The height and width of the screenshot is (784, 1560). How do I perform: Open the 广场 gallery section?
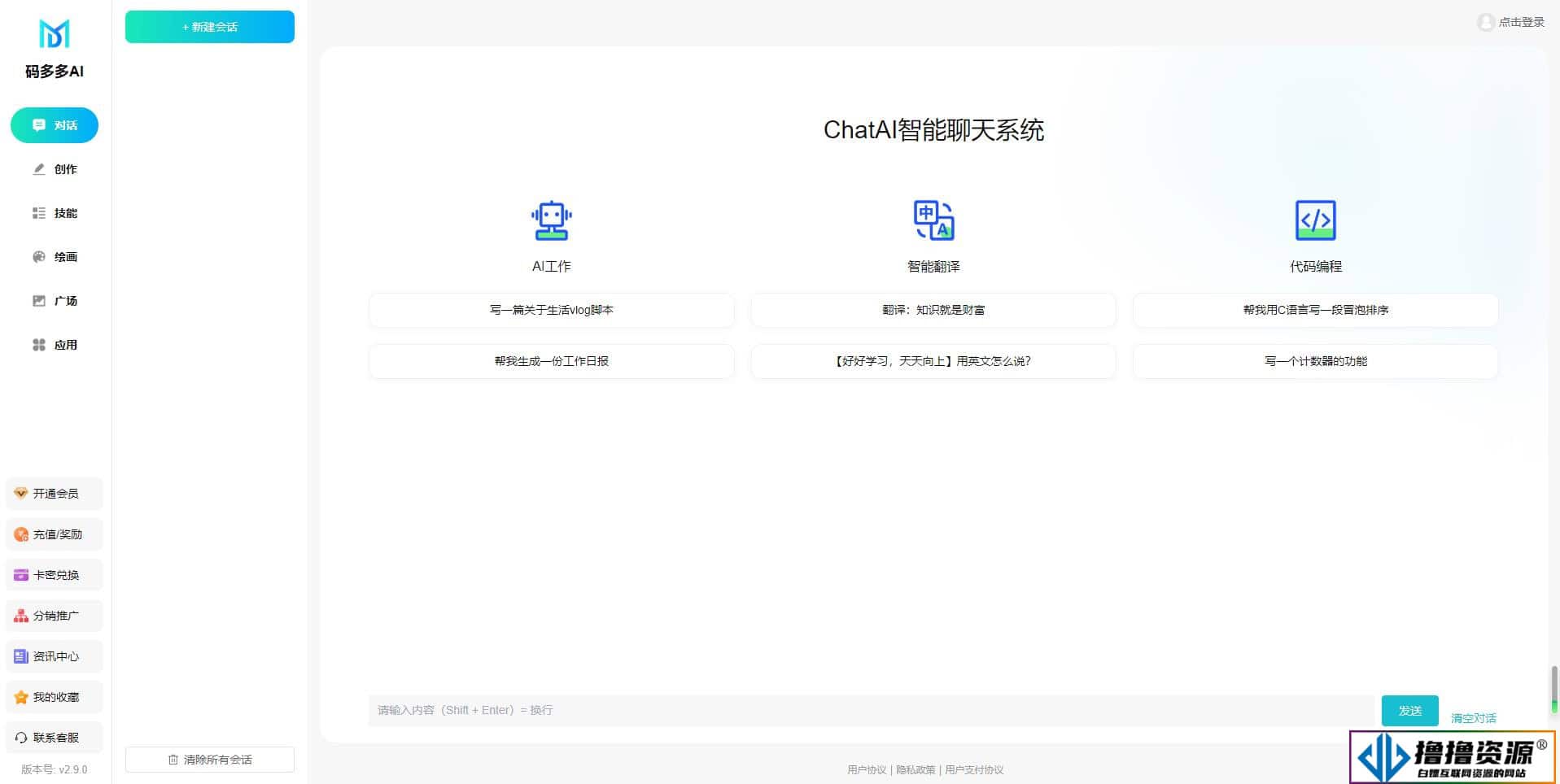(x=55, y=301)
